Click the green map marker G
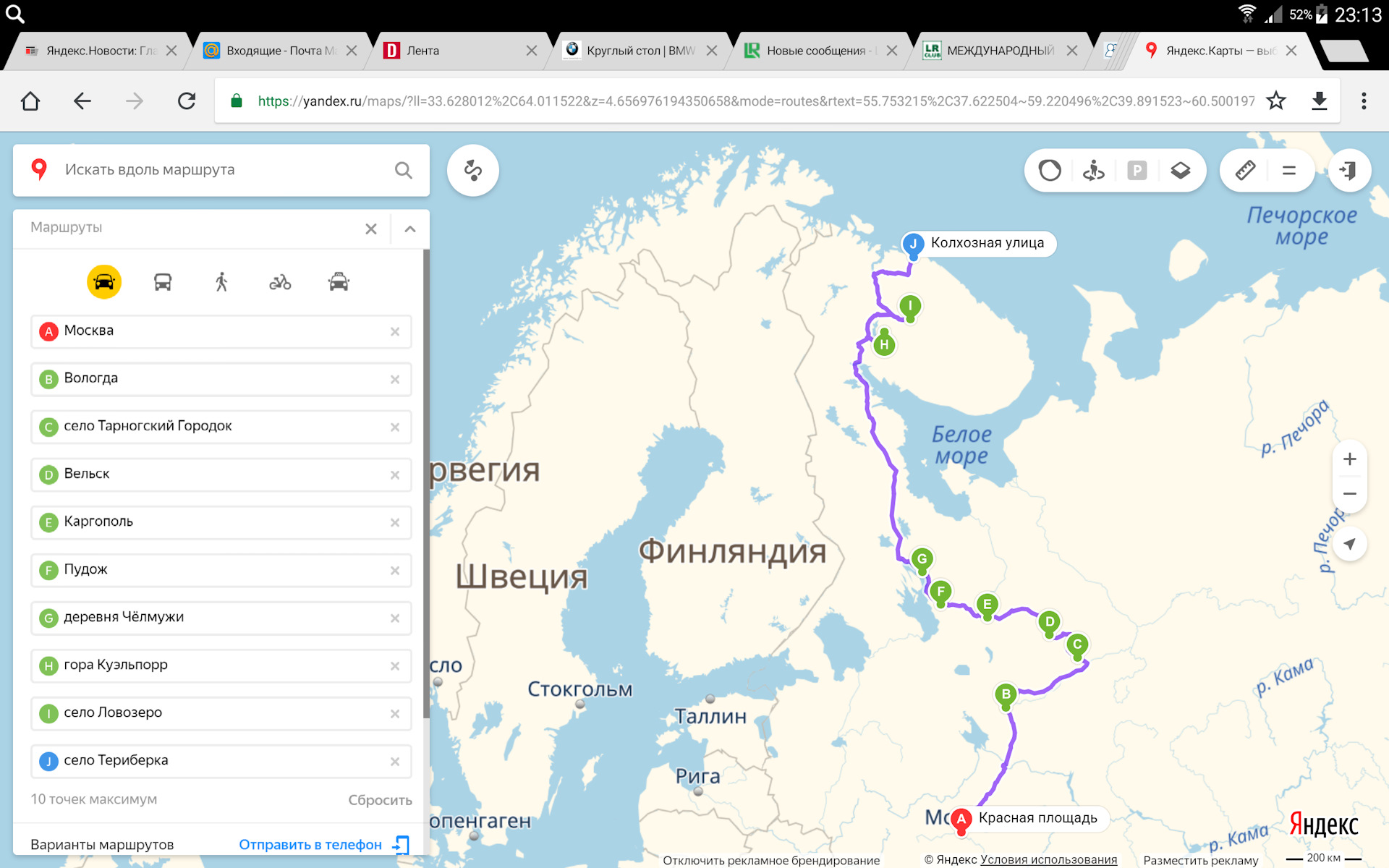The width and height of the screenshot is (1389, 868). (x=922, y=559)
